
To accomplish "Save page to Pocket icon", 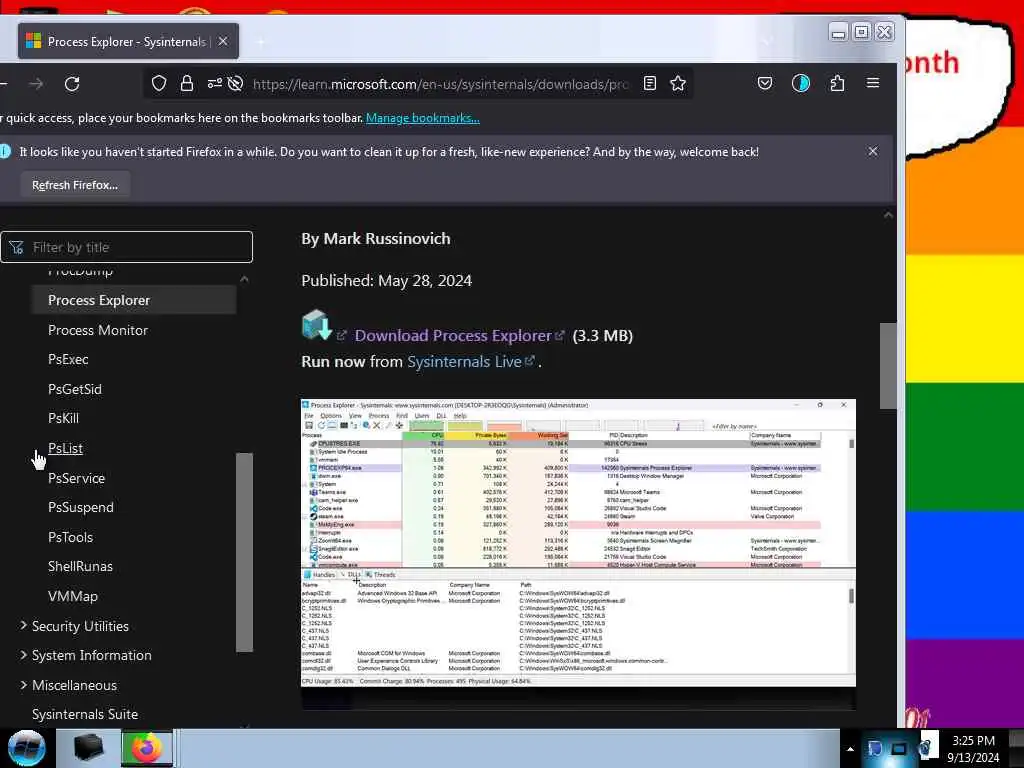I will point(765,84).
